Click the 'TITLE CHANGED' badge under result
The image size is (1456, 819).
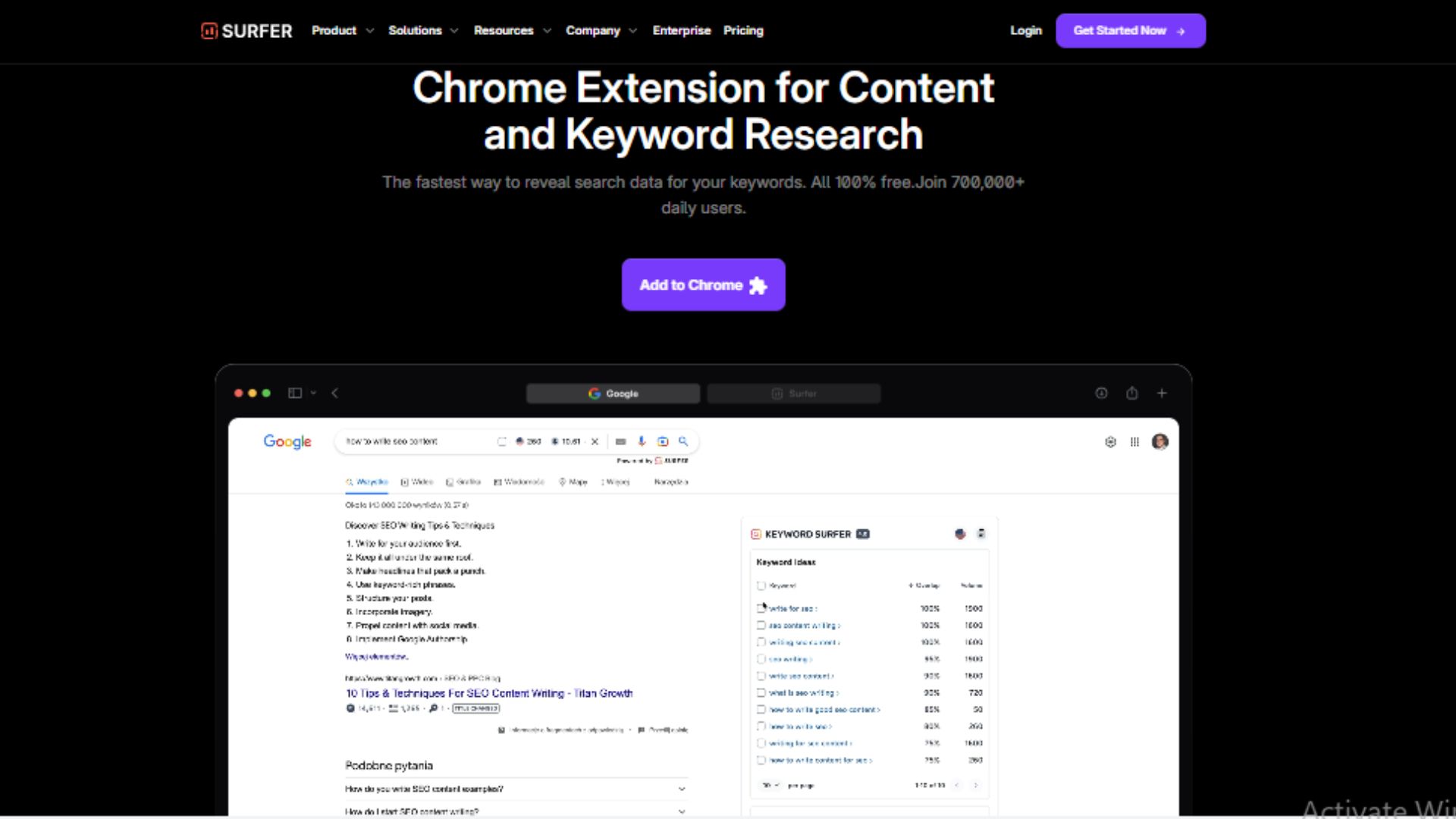476,708
